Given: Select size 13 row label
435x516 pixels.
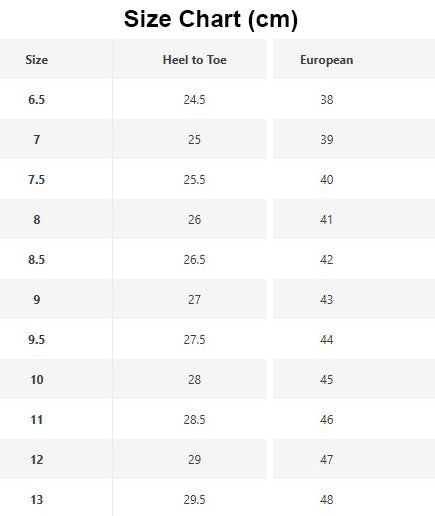Looking at the screenshot, I should point(37,500).
